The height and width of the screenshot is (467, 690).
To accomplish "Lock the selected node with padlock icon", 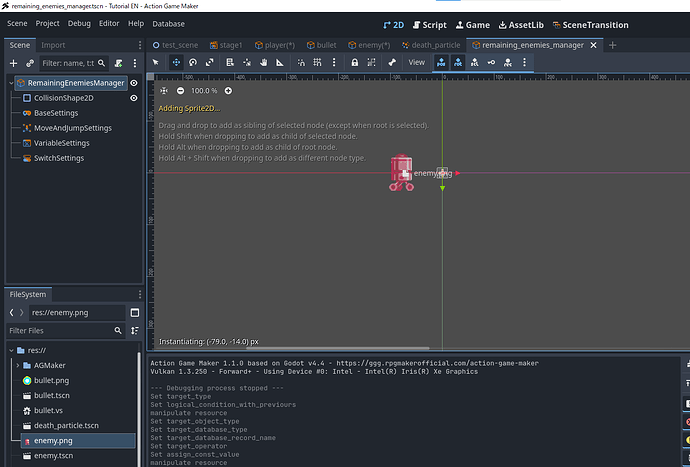I will click(x=354, y=62).
